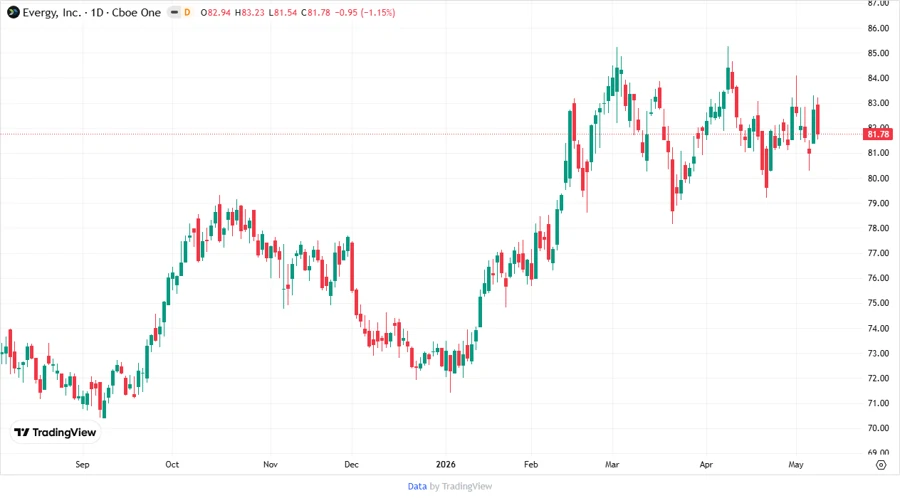Follow the blue Data link
The width and height of the screenshot is (900, 498).
pos(417,487)
